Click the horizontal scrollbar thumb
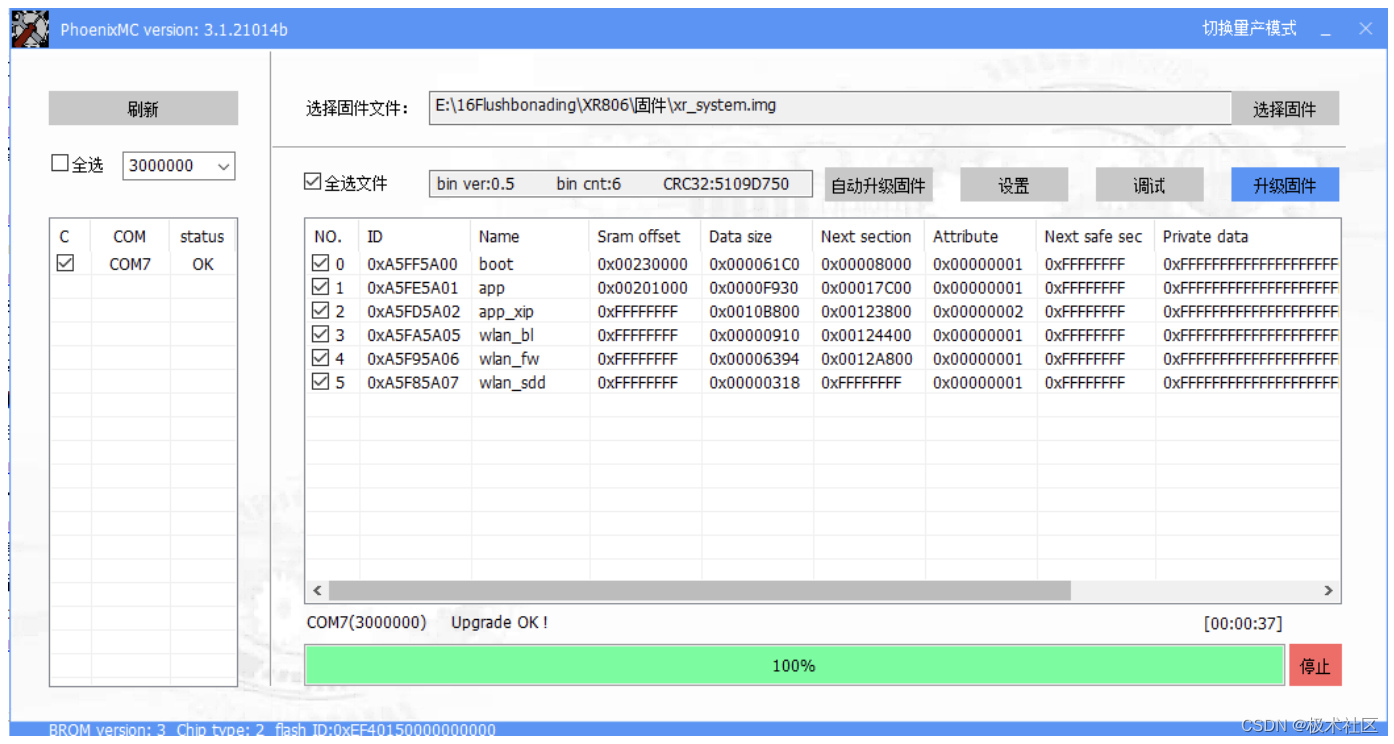Image resolution: width=1394 pixels, height=744 pixels. [699, 591]
